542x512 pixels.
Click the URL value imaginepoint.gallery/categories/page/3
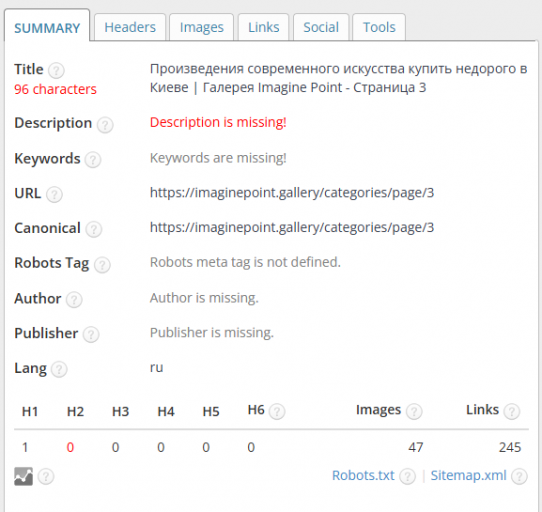pos(292,193)
